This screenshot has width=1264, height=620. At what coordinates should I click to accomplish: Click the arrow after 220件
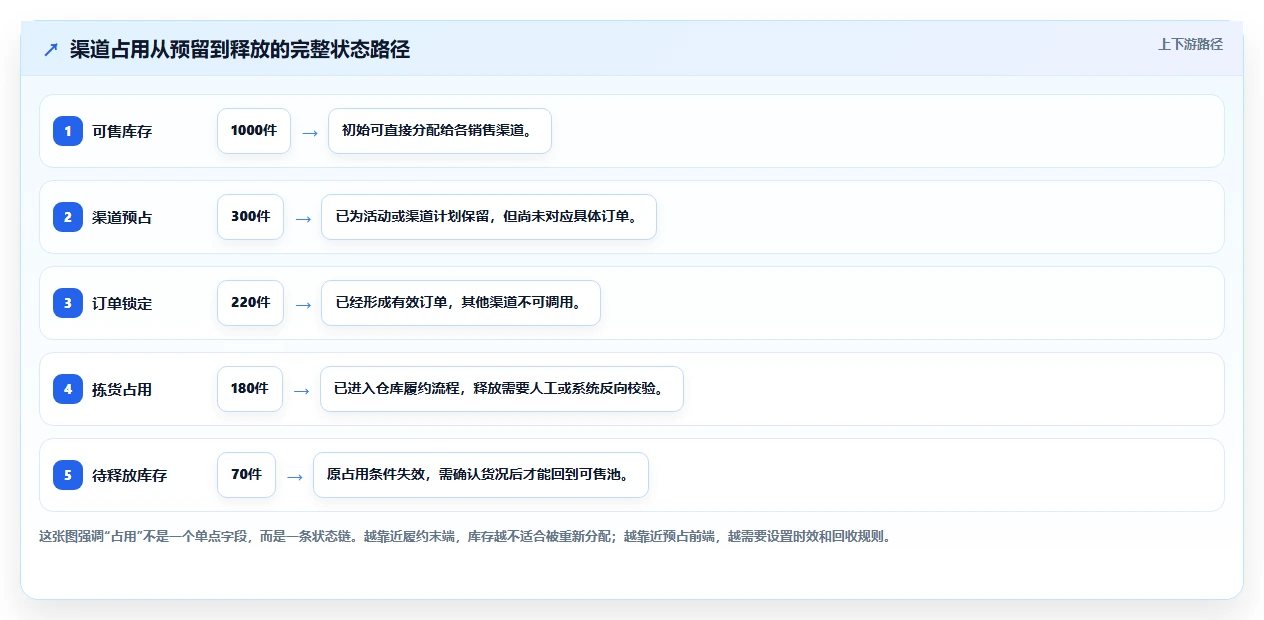tap(303, 304)
